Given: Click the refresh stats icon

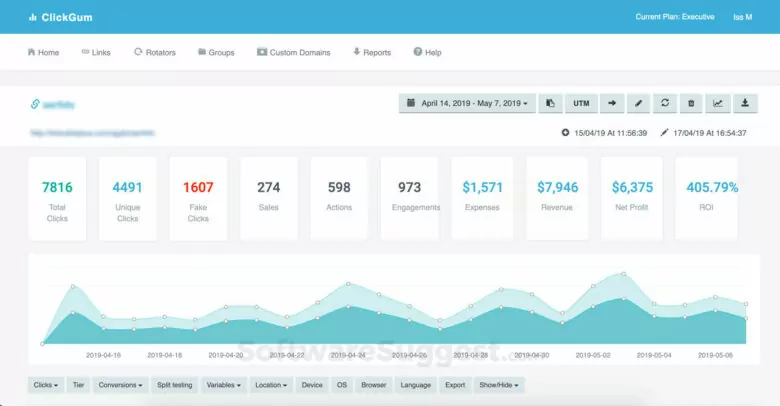Looking at the screenshot, I should click(x=665, y=103).
